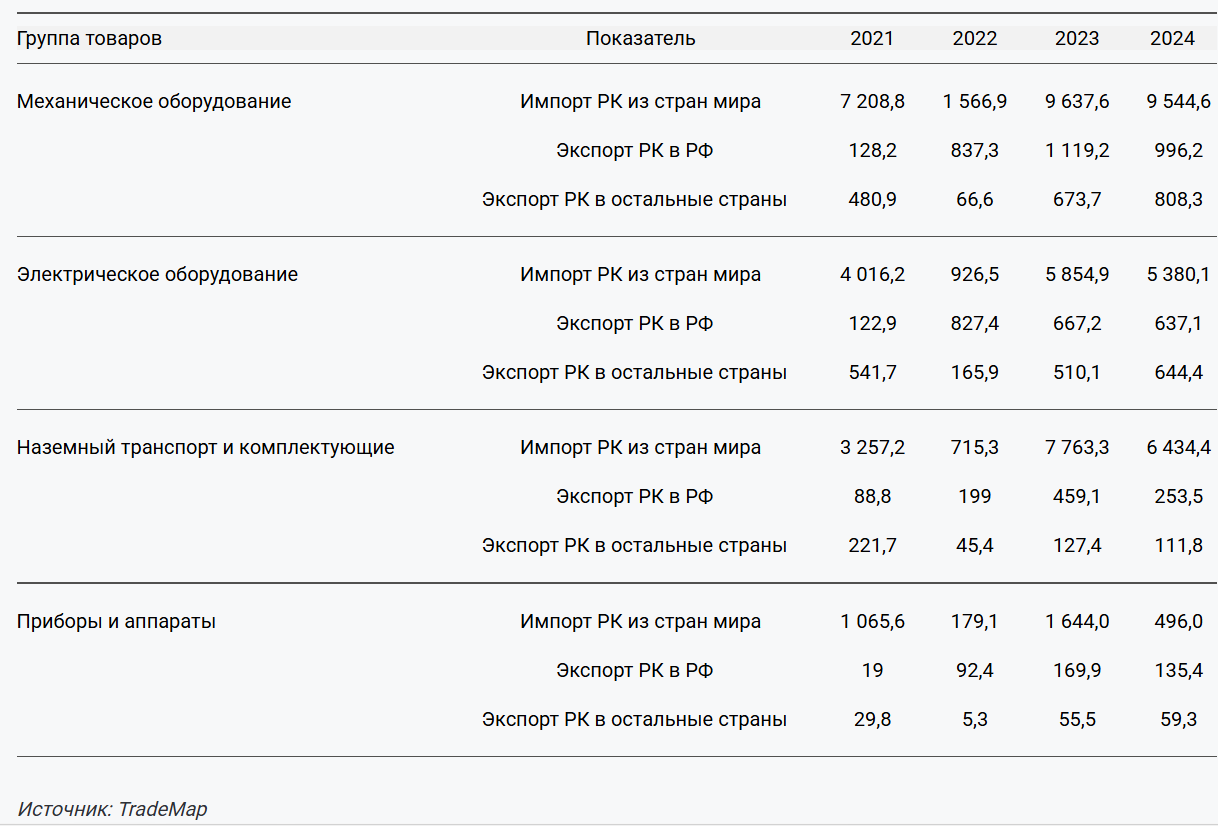Select the 2022 column header
The width and height of the screenshot is (1218, 827).
click(x=974, y=39)
